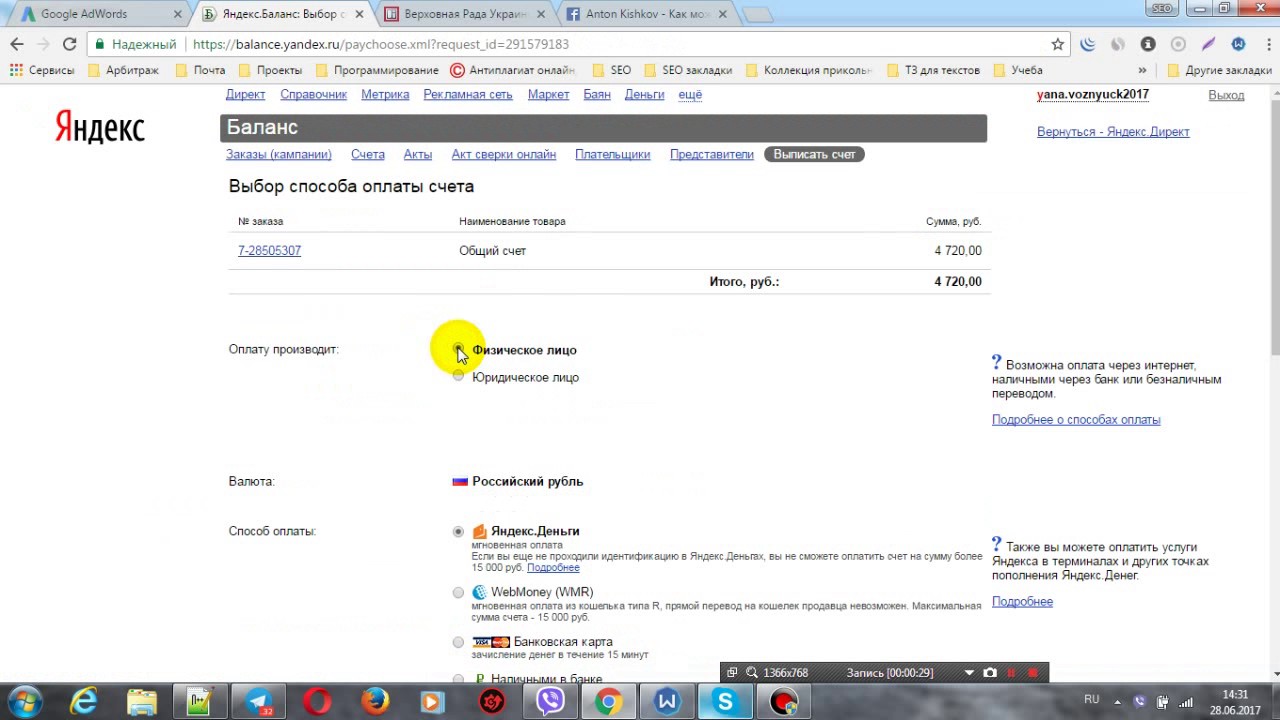
Task: Open the Представители section
Action: [712, 154]
